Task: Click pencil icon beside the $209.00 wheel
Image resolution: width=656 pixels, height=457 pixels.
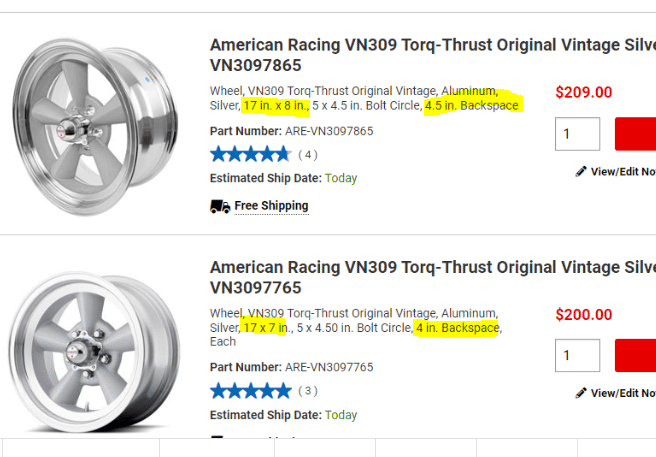Action: click(581, 171)
